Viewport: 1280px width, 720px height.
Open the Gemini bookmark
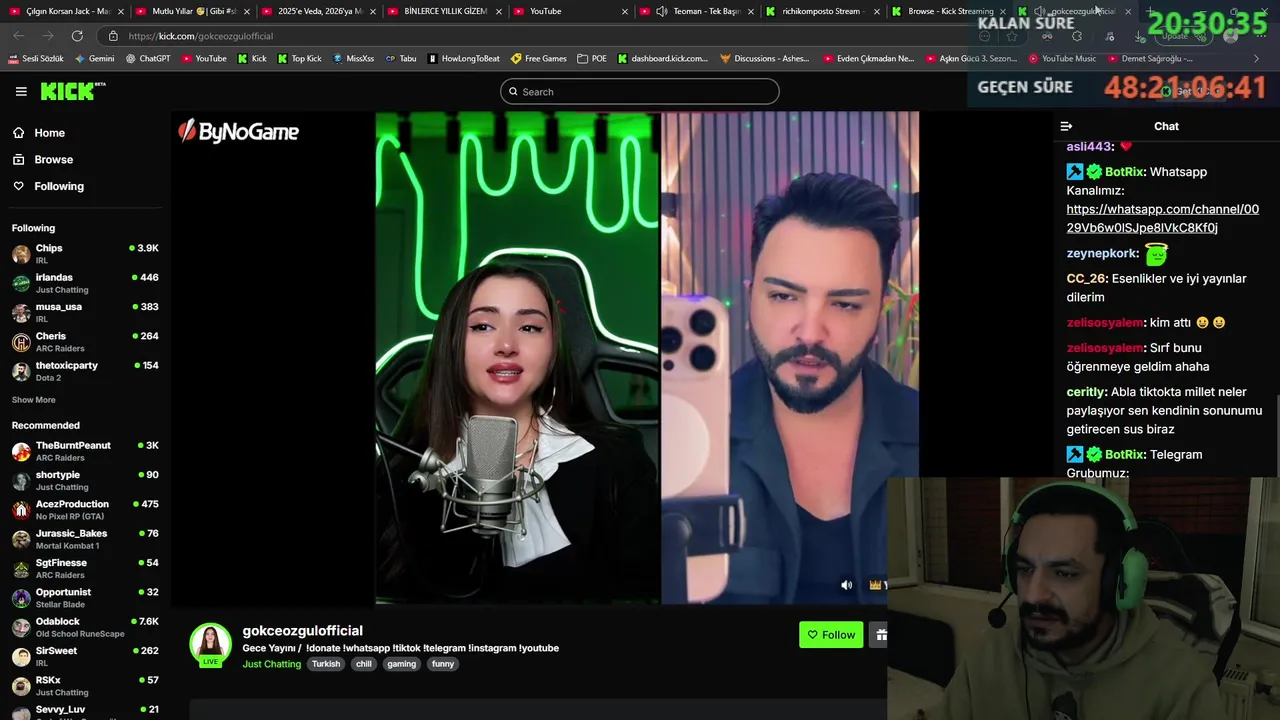[x=95, y=59]
